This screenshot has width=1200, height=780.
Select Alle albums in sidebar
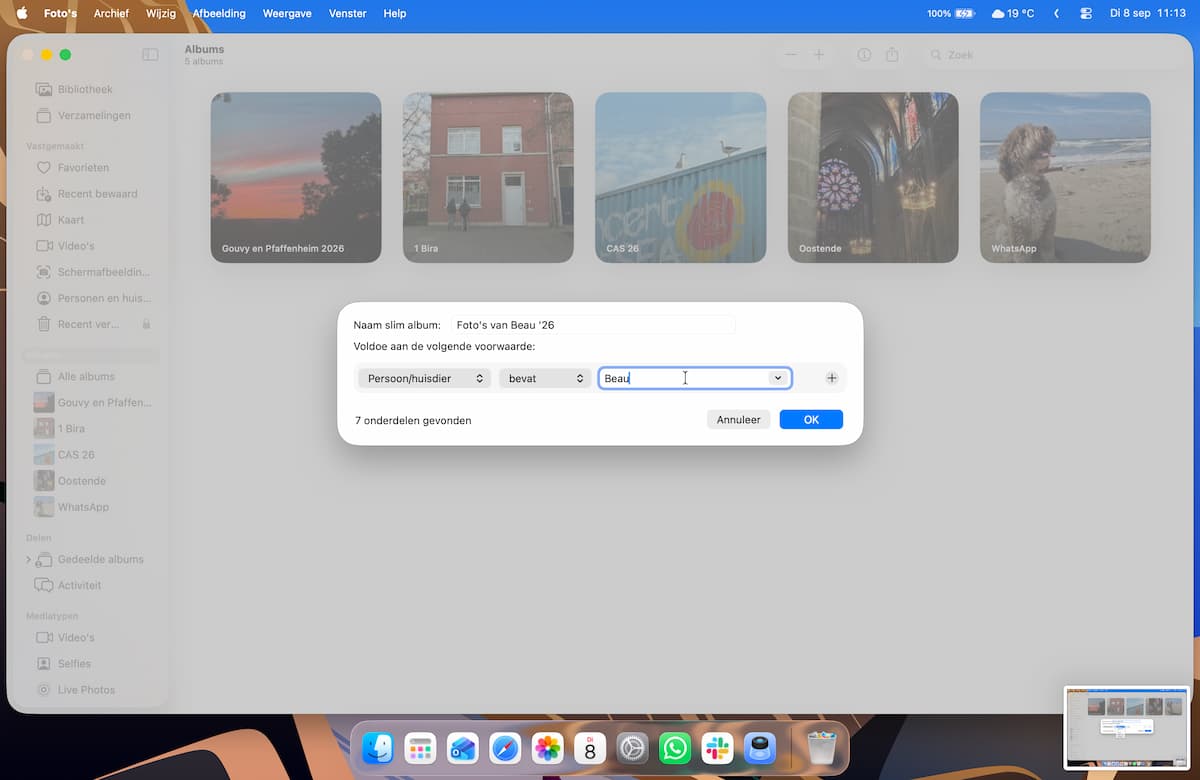pyautogui.click(x=86, y=377)
